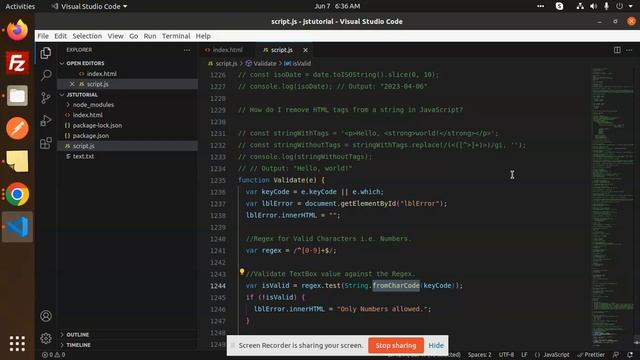Select the script.js editor tab
Screen dimensions: 640x360
[x=282, y=50]
